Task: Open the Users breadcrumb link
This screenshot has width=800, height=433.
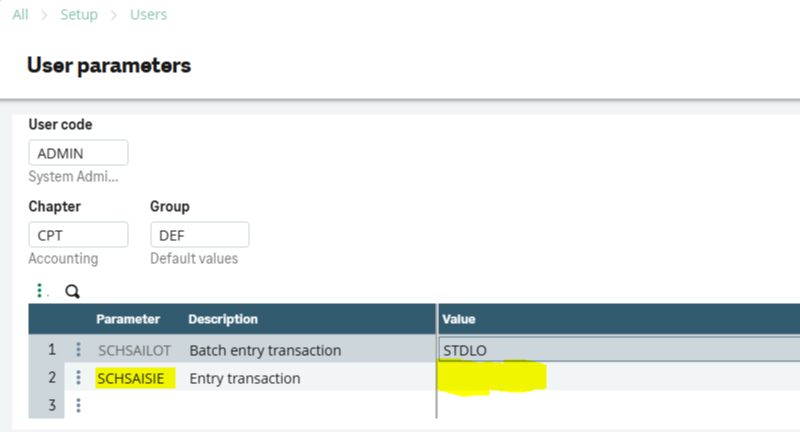Action: [x=149, y=15]
